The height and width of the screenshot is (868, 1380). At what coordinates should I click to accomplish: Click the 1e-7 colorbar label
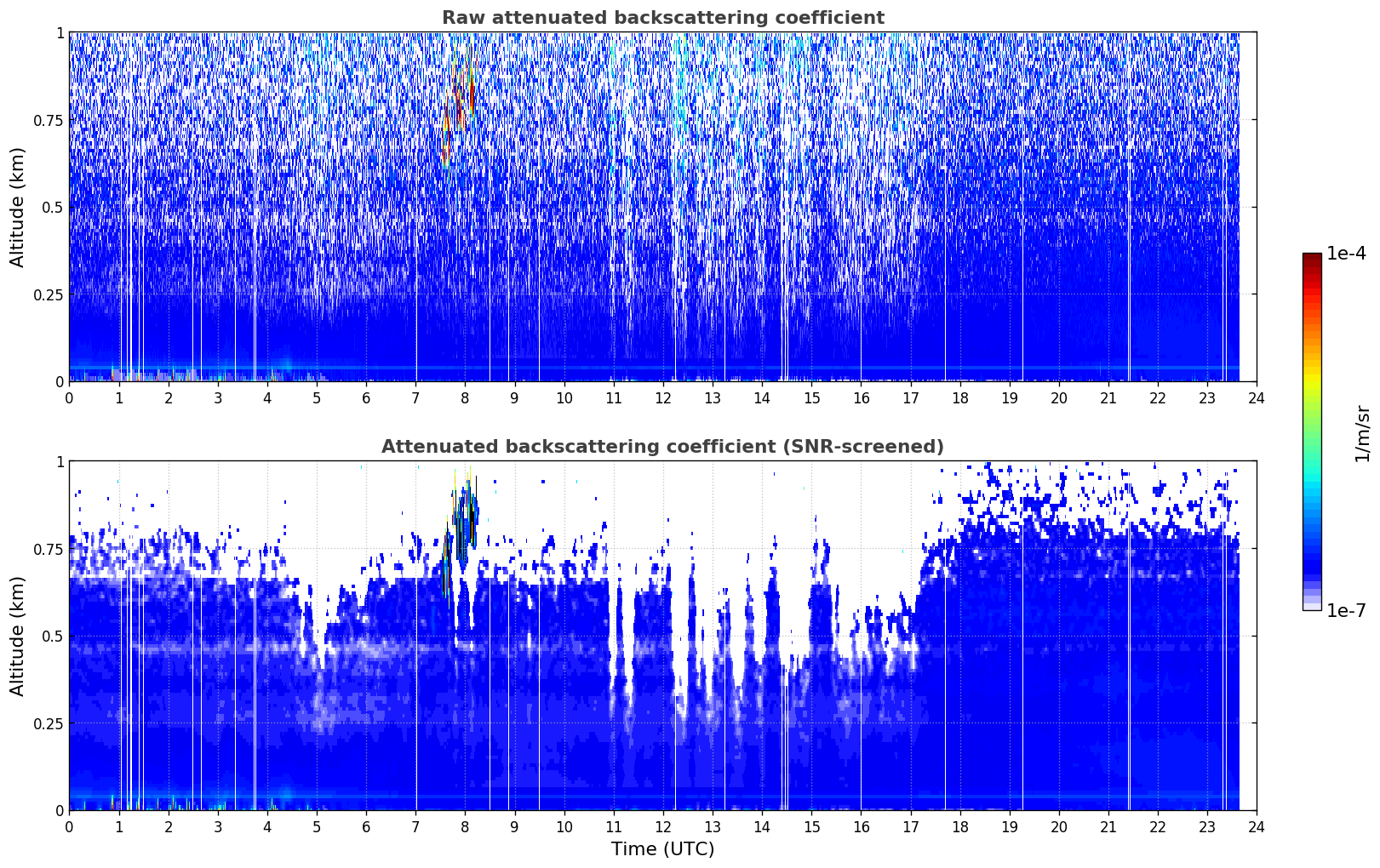(1346, 610)
